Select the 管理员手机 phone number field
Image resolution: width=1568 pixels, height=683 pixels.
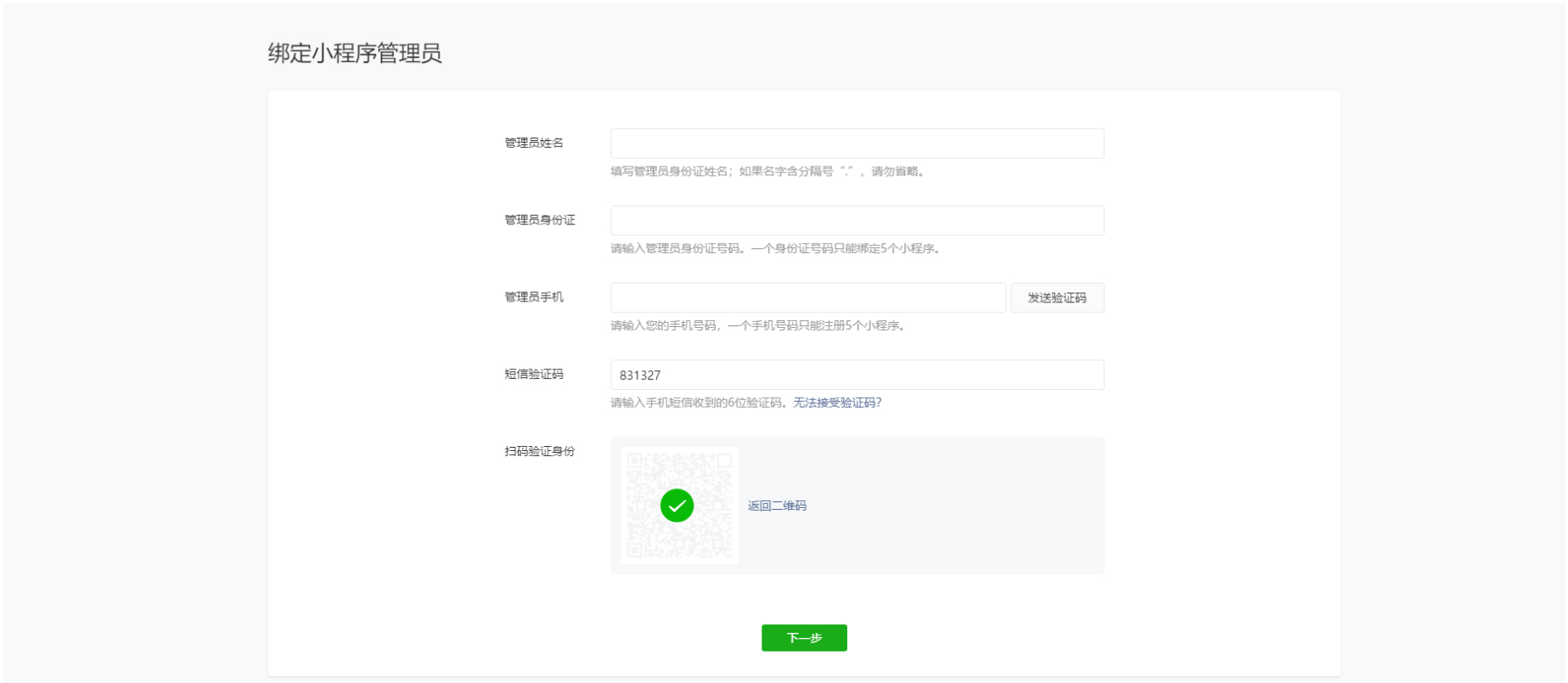coord(807,297)
